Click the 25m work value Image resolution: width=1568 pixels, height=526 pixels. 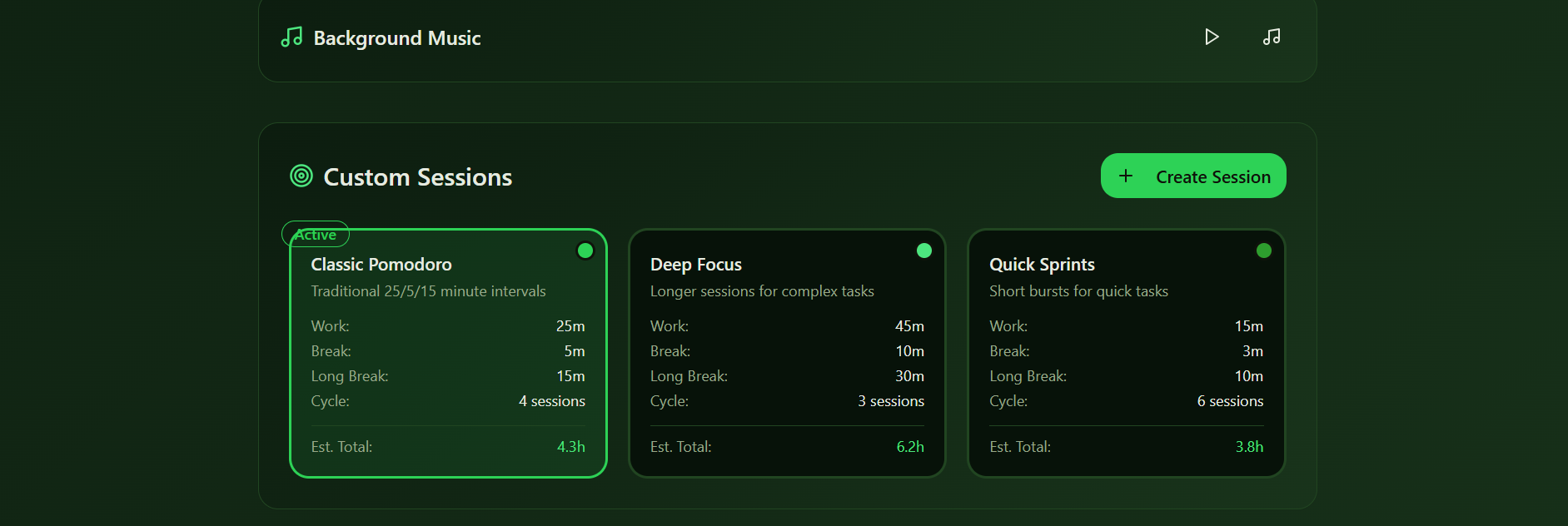[570, 326]
